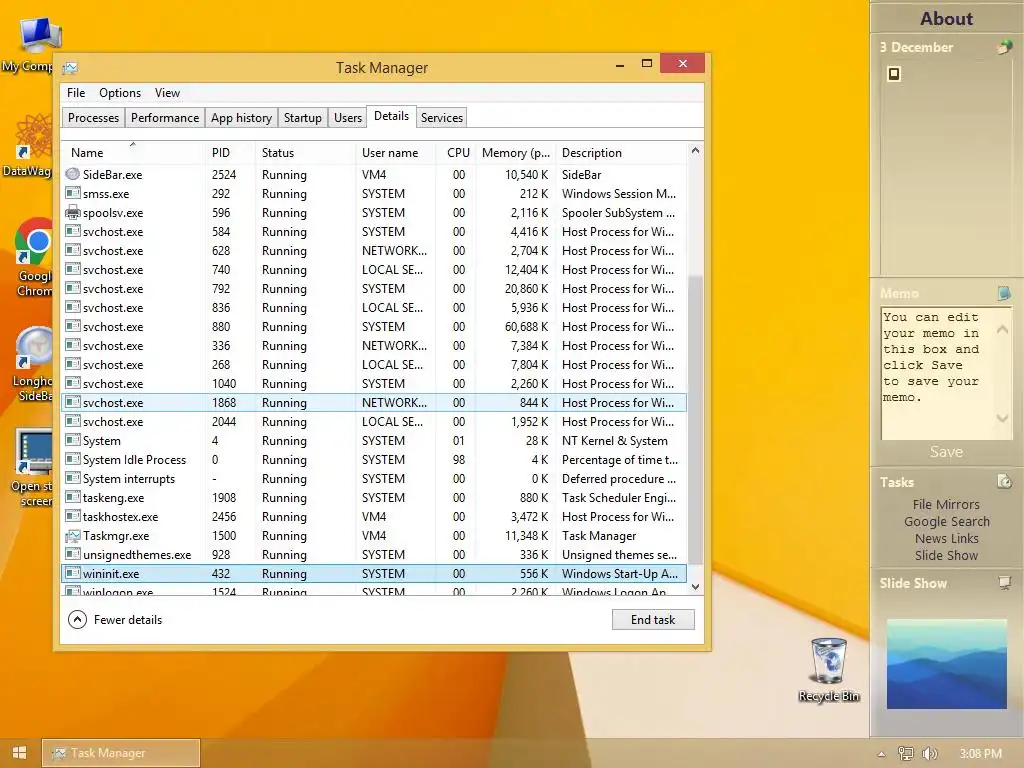Switch to Services tab

click(x=441, y=118)
